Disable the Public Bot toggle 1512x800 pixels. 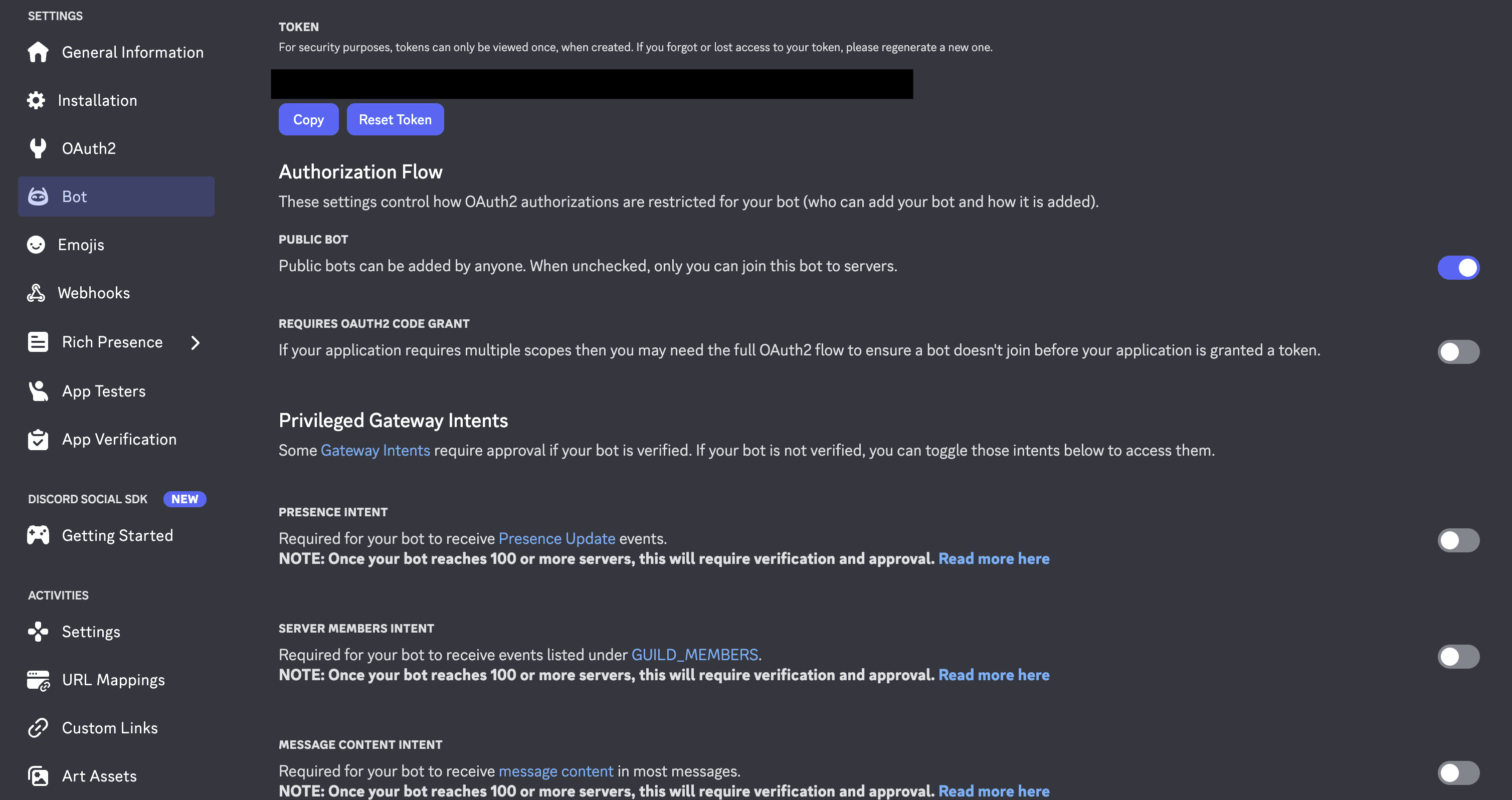tap(1458, 267)
